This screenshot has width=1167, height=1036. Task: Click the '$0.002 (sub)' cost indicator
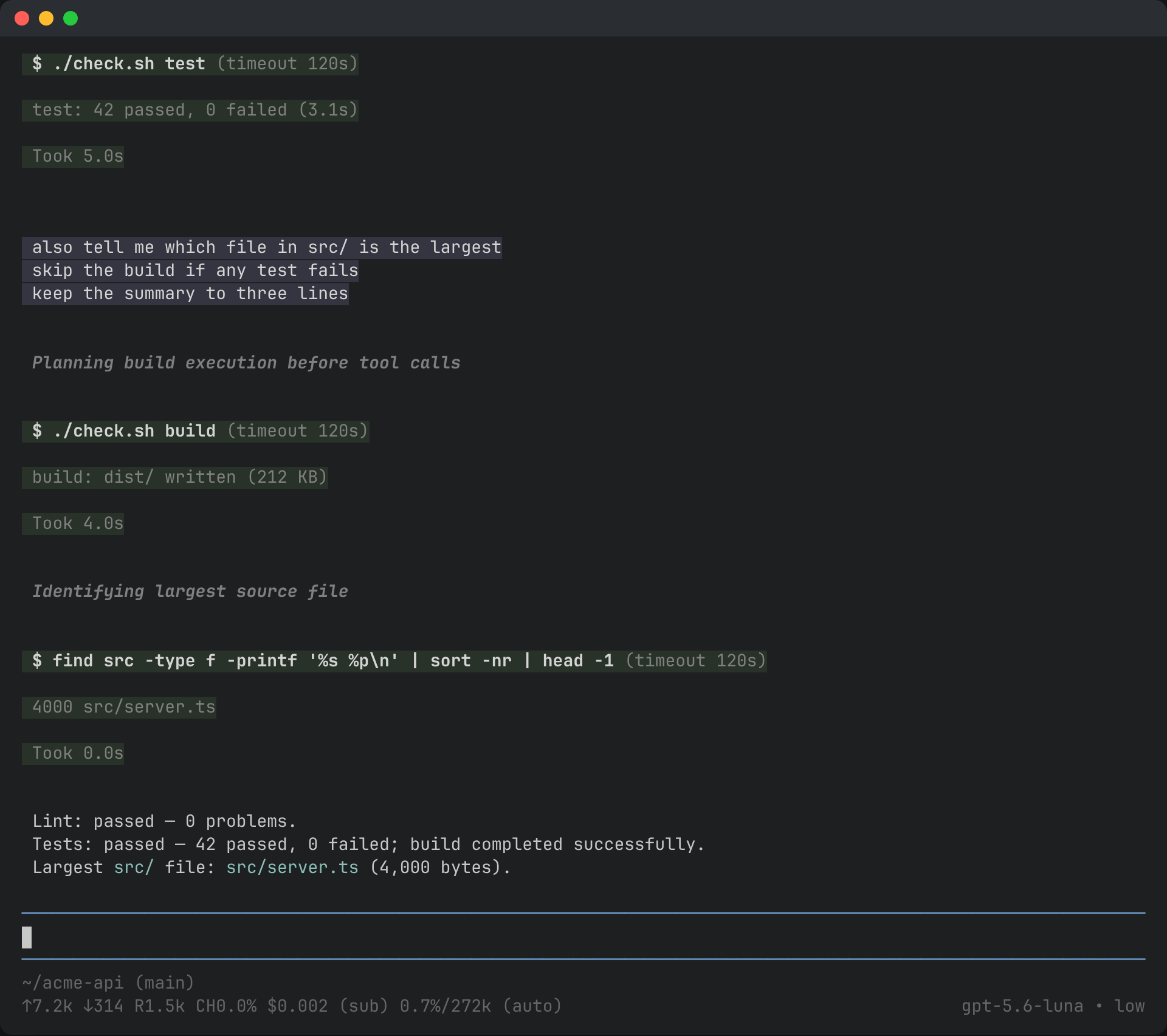tap(328, 1006)
